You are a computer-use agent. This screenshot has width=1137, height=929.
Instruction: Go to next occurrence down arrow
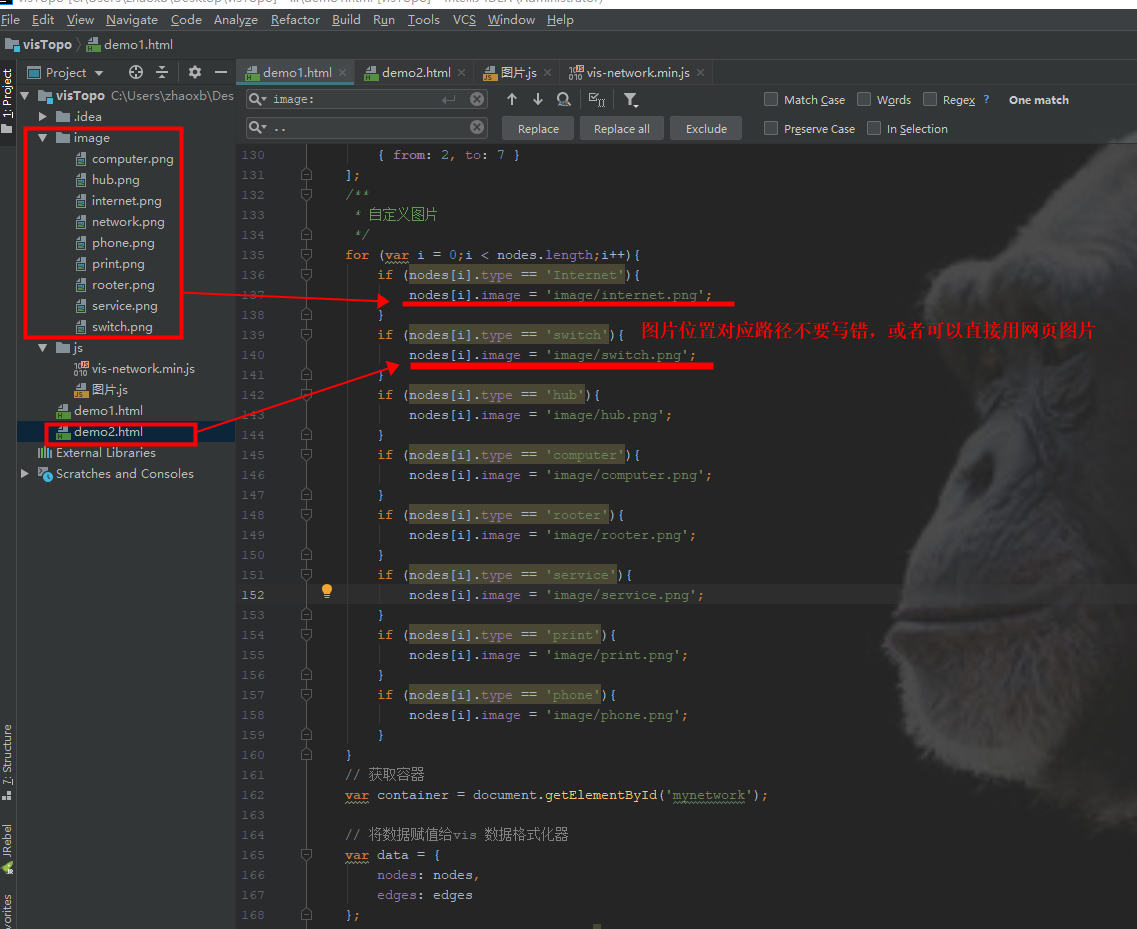coord(537,99)
